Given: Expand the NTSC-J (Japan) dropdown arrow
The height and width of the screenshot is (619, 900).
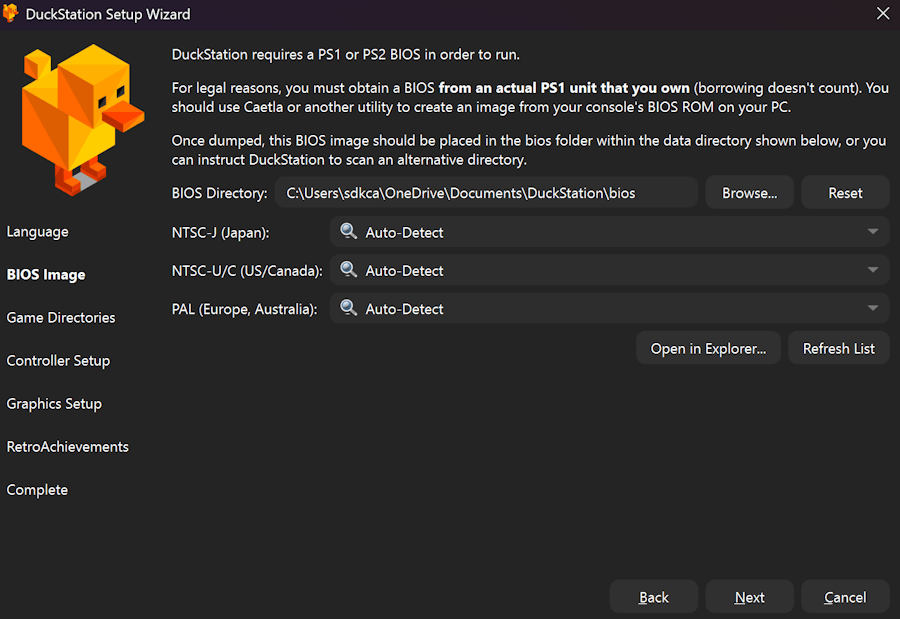Looking at the screenshot, I should pyautogui.click(x=873, y=232).
